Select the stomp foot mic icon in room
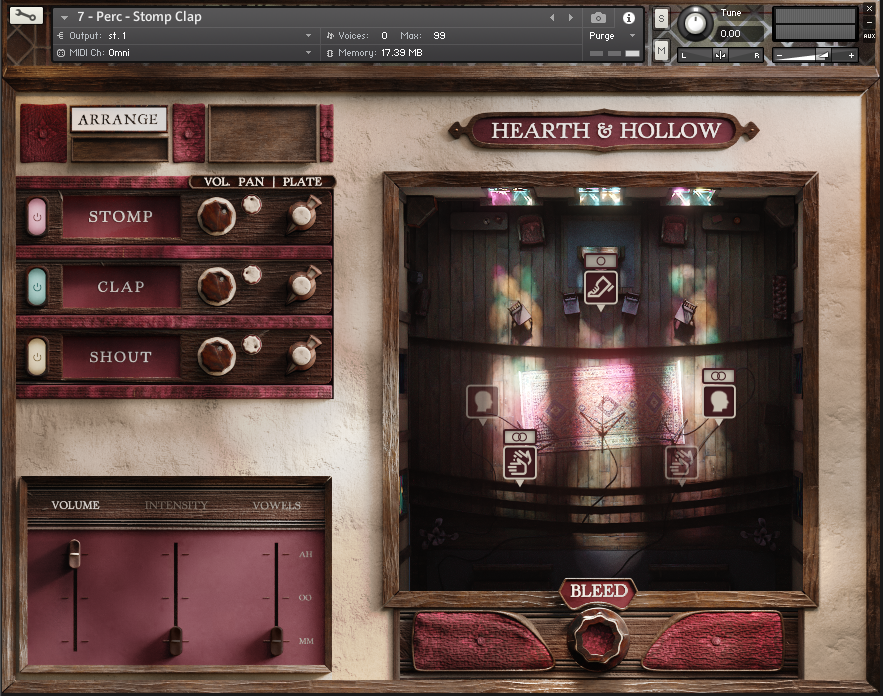 [x=600, y=288]
